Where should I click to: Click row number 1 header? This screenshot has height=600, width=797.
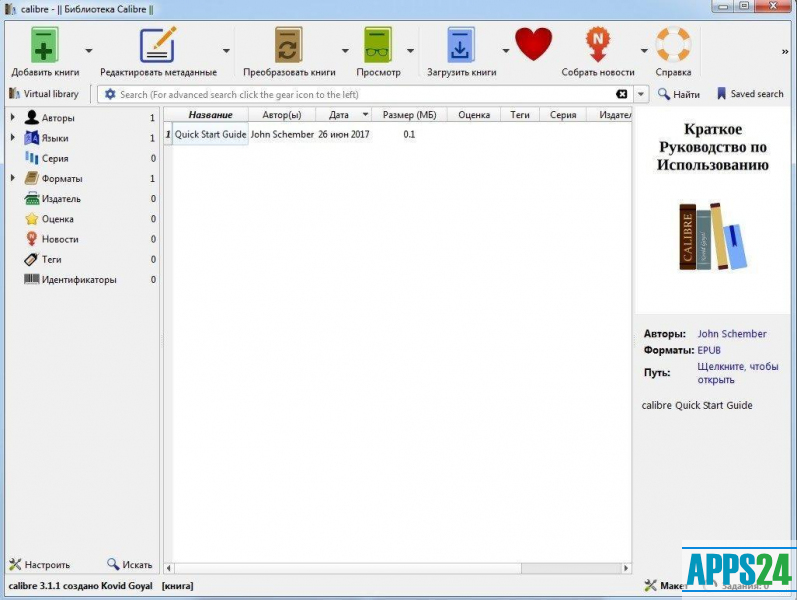tap(168, 134)
